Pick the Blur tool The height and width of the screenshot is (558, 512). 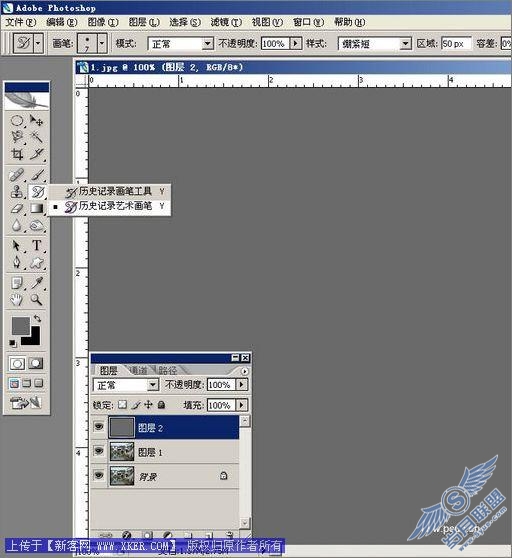click(17, 225)
